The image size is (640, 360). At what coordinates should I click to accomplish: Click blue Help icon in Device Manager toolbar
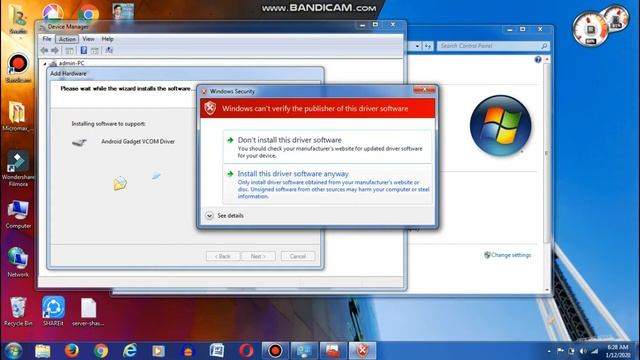[x=84, y=50]
